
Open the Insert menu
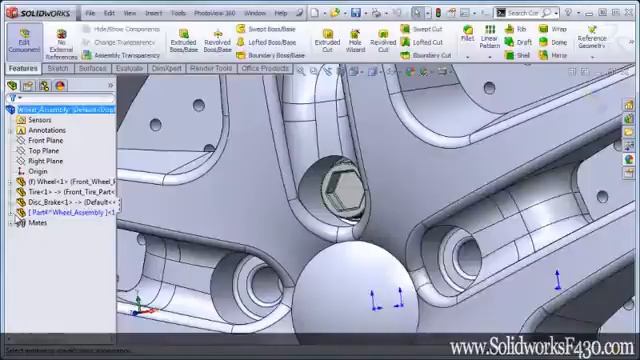click(153, 13)
